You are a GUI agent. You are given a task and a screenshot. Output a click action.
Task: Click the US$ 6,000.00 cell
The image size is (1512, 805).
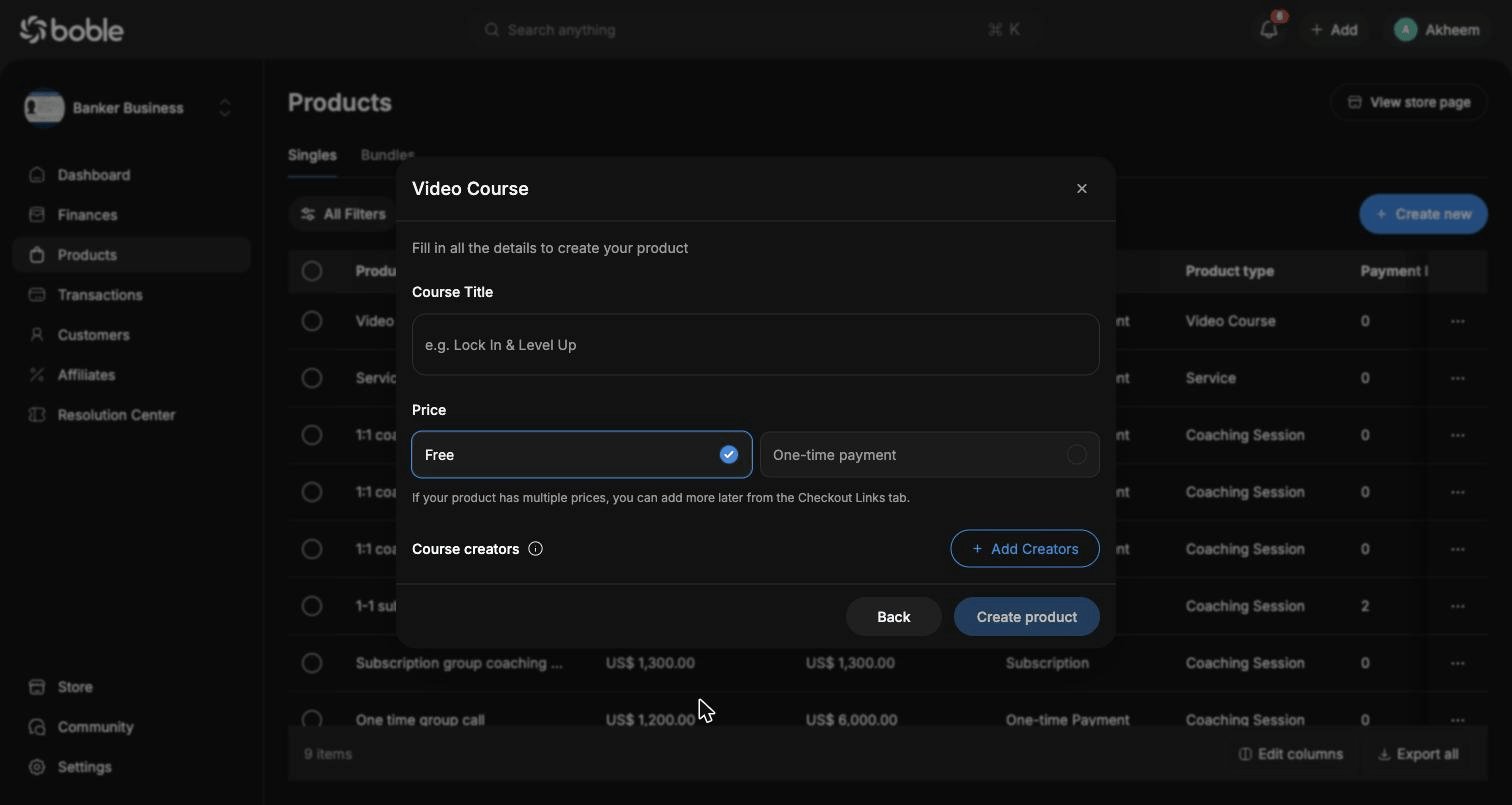(x=851, y=720)
